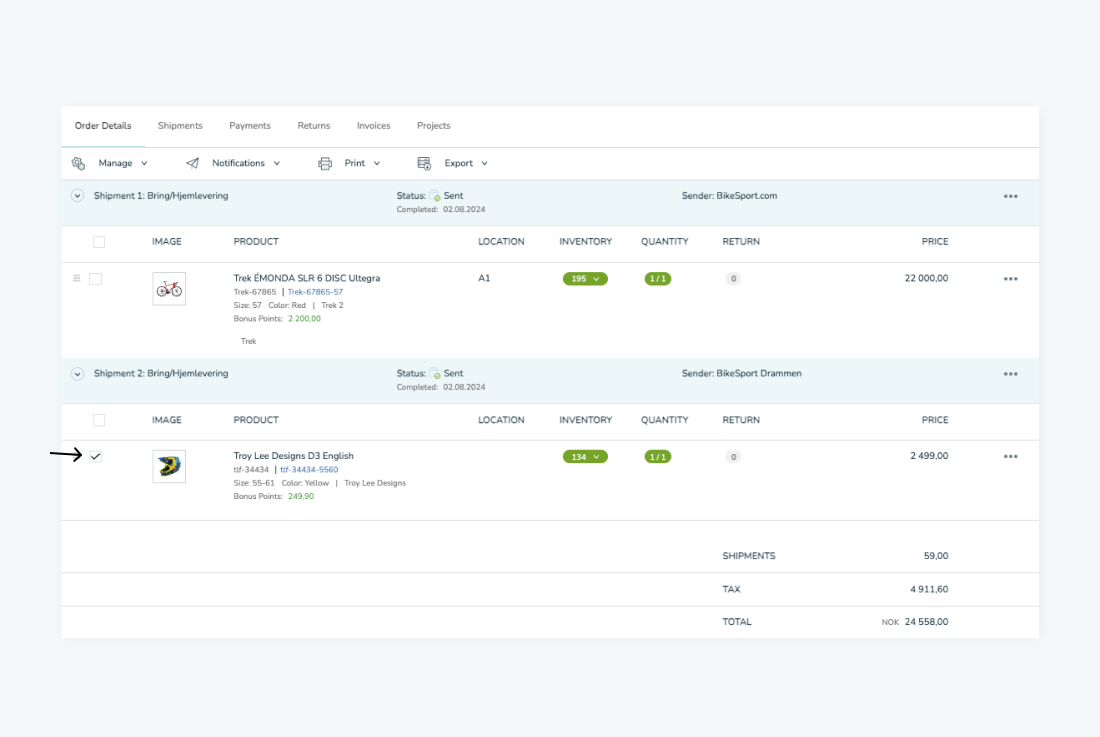Click drag handle icon on Trek ÉMONDA row
The width and height of the screenshot is (1100, 737).
pyautogui.click(x=76, y=278)
